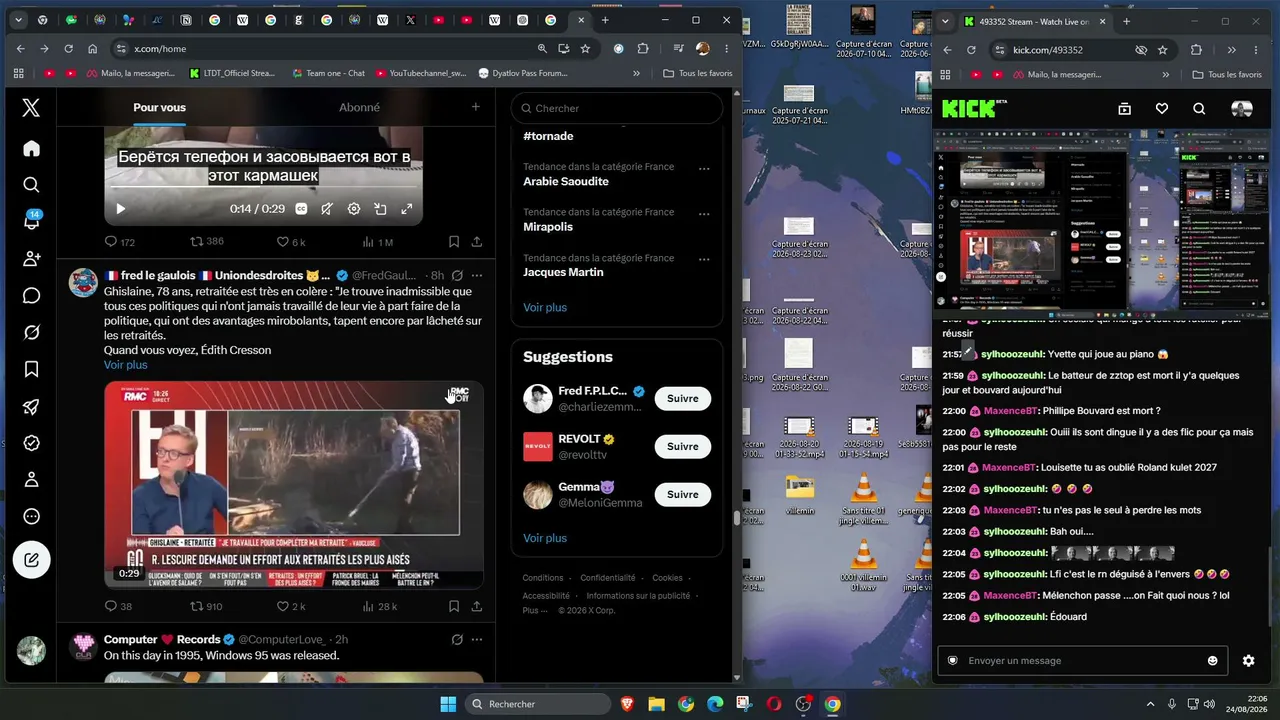This screenshot has width=1280, height=720.
Task: Click the X logo at top left
Action: (31, 108)
